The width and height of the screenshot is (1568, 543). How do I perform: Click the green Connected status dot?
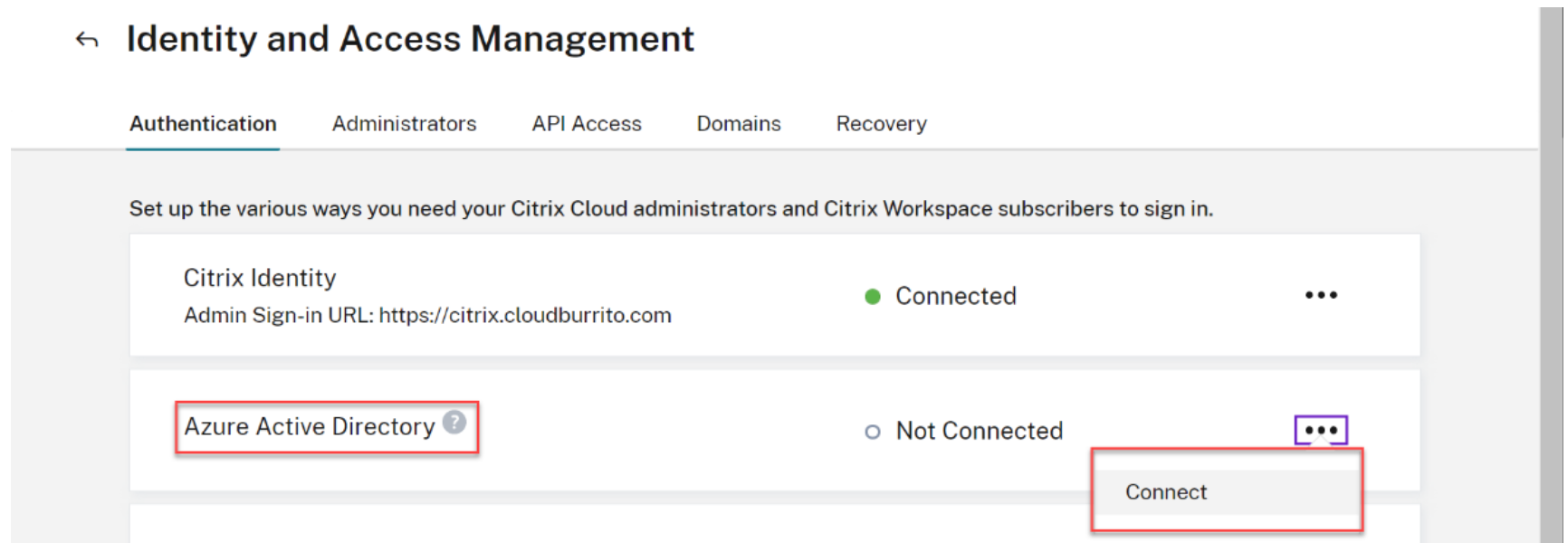click(873, 297)
